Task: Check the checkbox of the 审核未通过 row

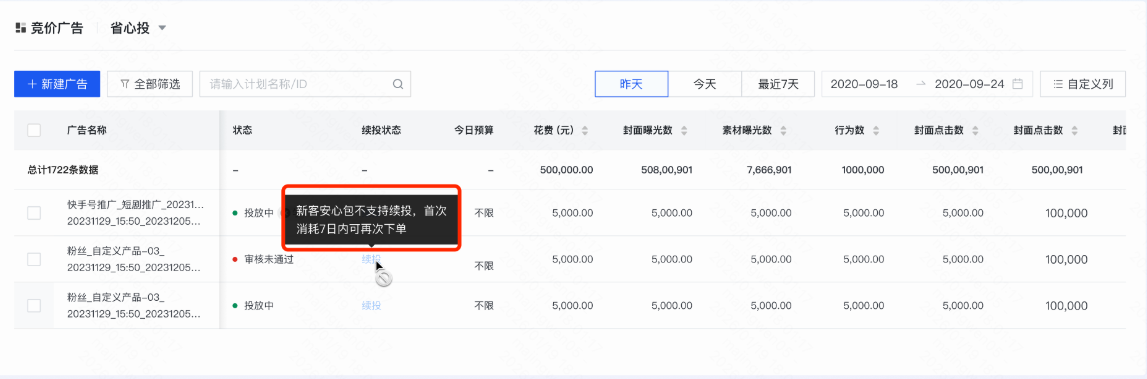Action: click(x=34, y=259)
